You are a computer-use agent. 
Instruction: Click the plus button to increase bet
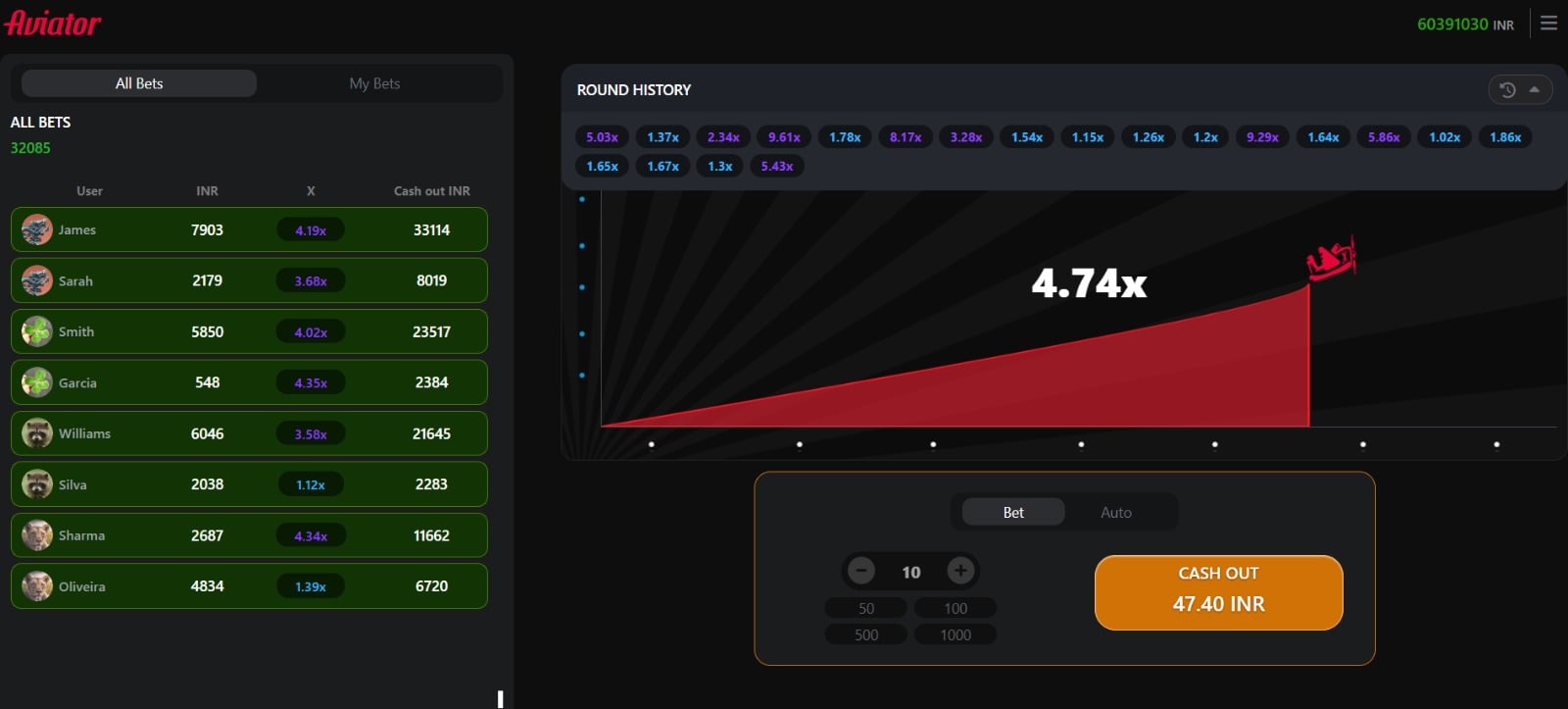(960, 571)
